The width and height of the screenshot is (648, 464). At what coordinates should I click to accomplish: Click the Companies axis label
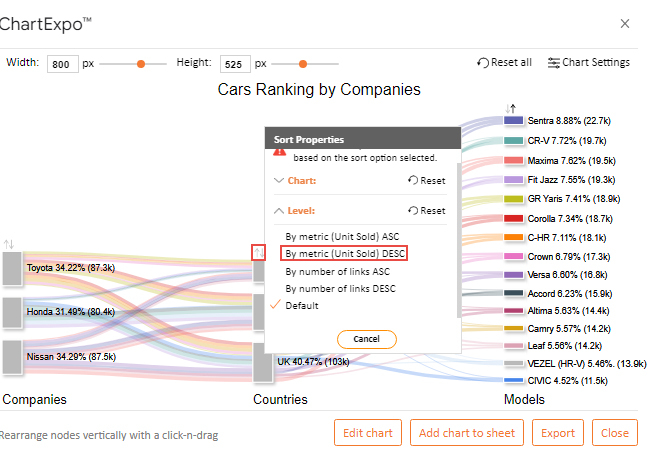34,400
